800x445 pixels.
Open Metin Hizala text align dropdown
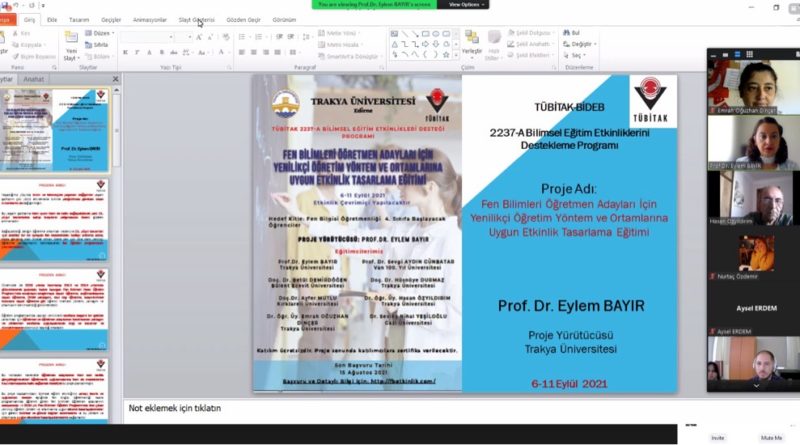coord(340,45)
